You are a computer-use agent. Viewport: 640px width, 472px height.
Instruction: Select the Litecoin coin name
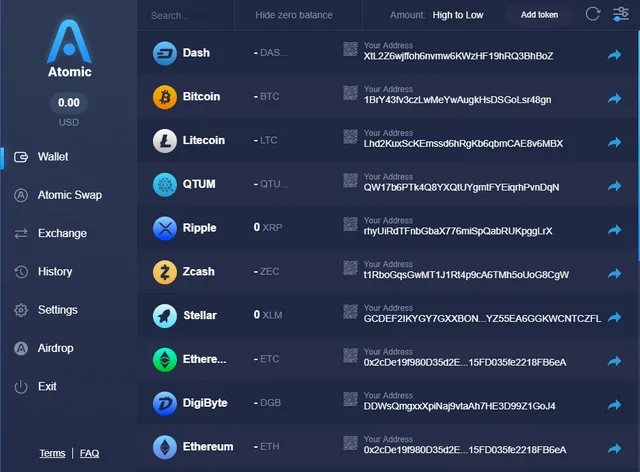click(x=204, y=140)
